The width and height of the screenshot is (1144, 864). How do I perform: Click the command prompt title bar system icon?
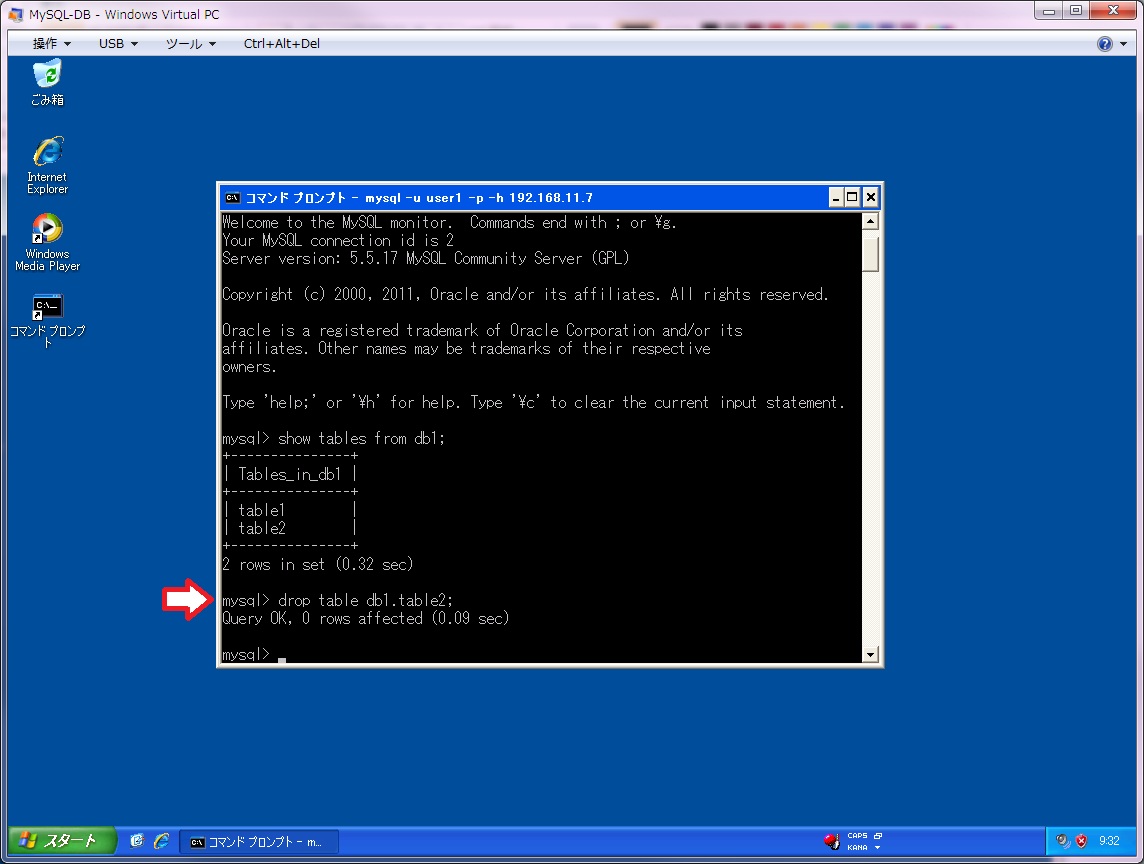(x=232, y=198)
